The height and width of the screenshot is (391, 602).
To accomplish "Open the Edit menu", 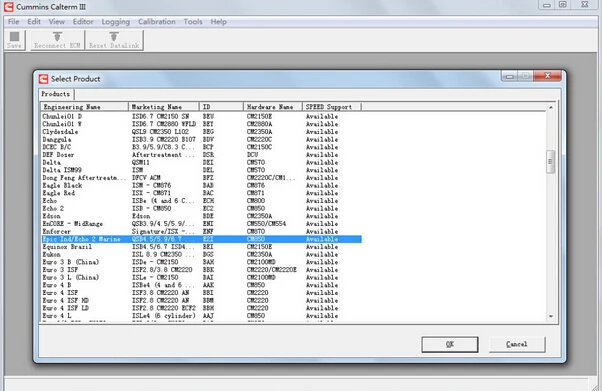I will pyautogui.click(x=34, y=22).
